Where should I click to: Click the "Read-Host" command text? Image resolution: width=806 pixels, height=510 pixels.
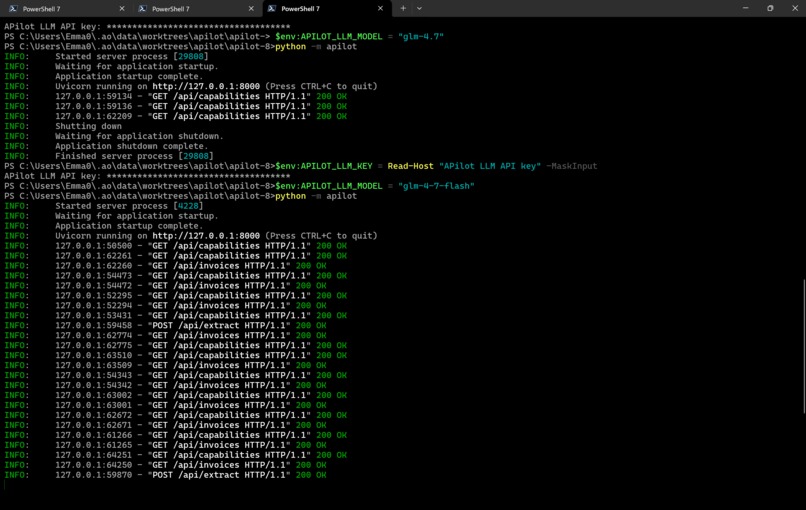tap(410, 166)
